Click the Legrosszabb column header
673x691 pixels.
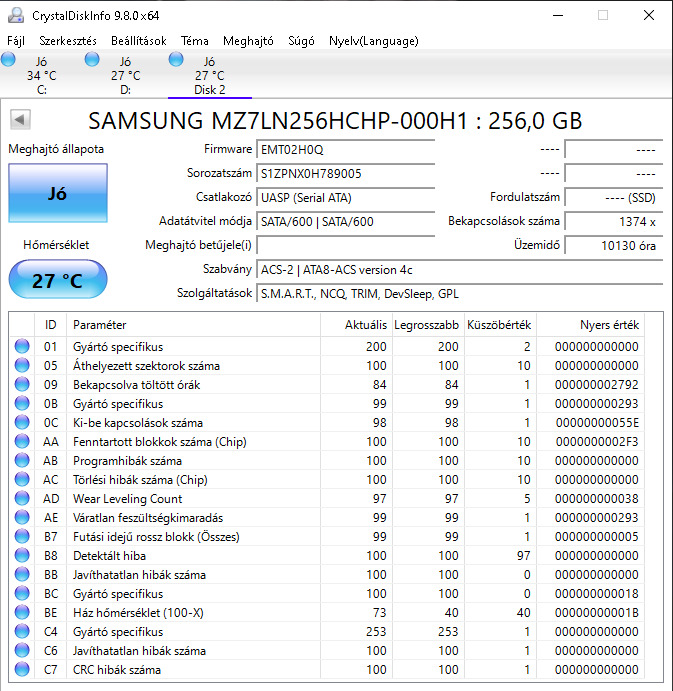(x=428, y=325)
